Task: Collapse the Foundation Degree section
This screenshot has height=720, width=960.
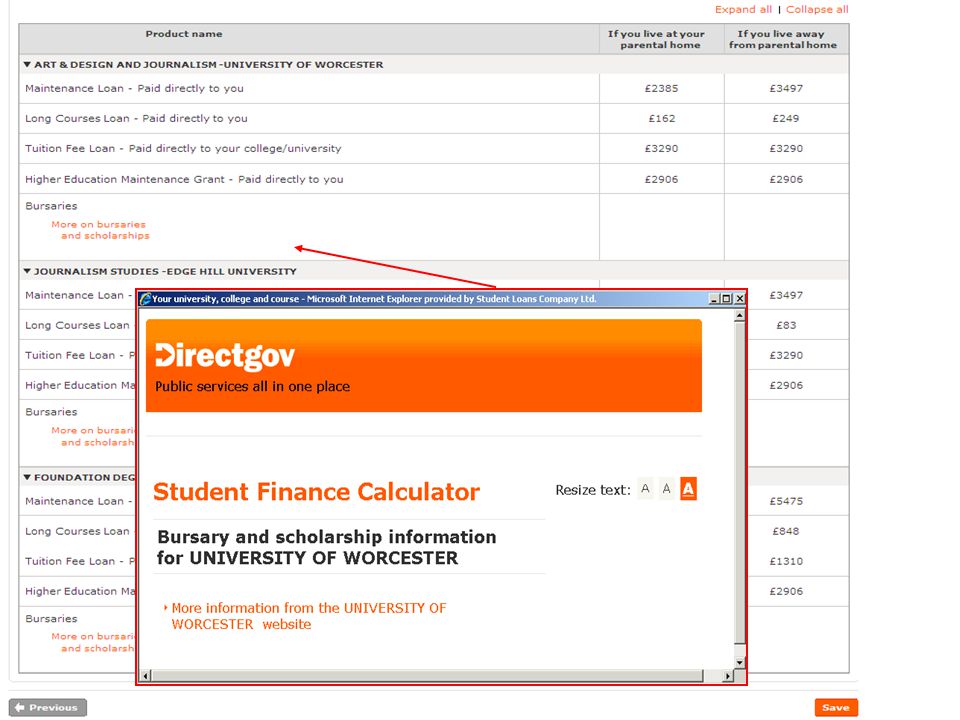Action: pos(27,478)
